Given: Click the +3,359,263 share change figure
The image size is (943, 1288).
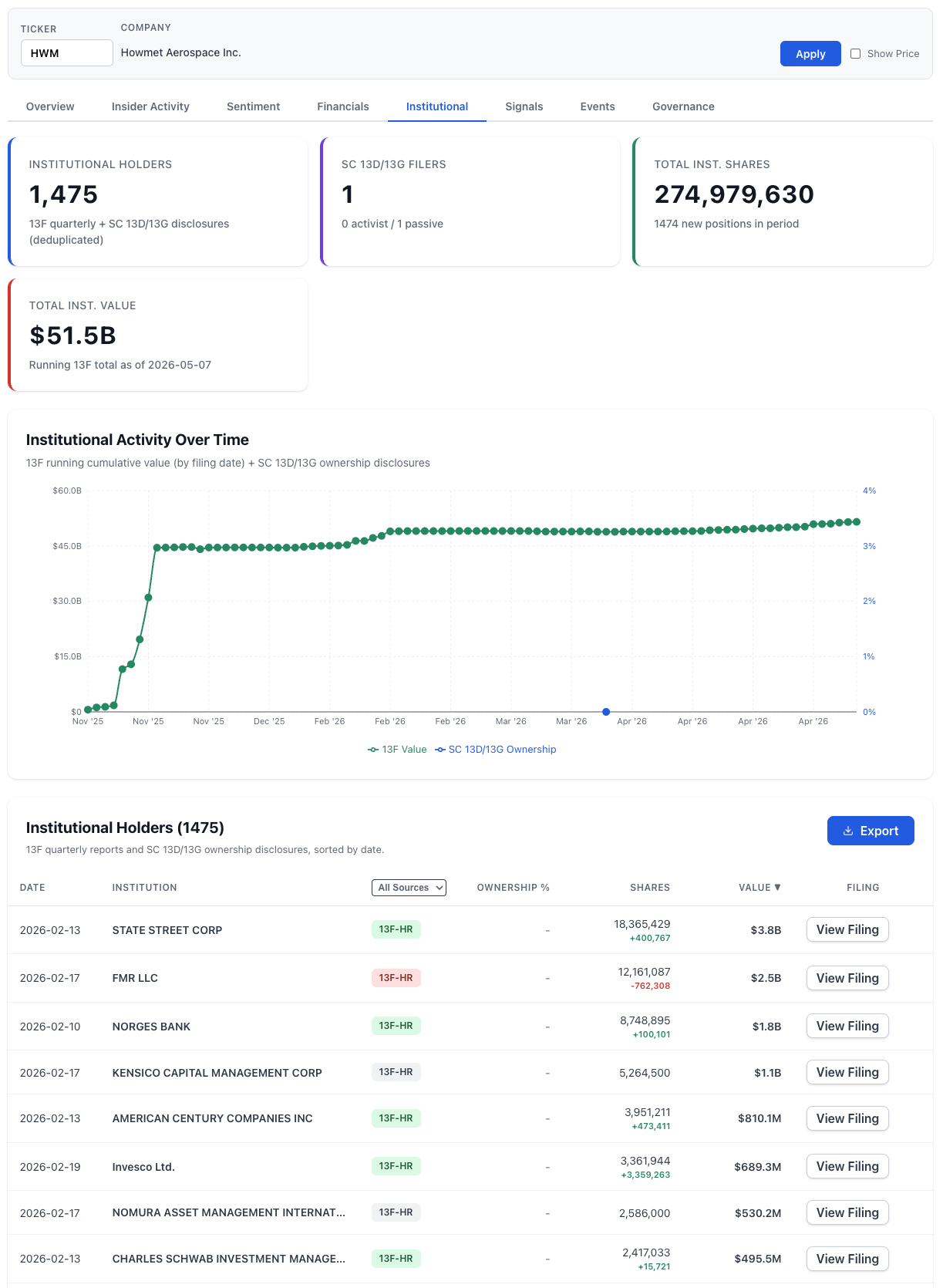Looking at the screenshot, I should (645, 1175).
